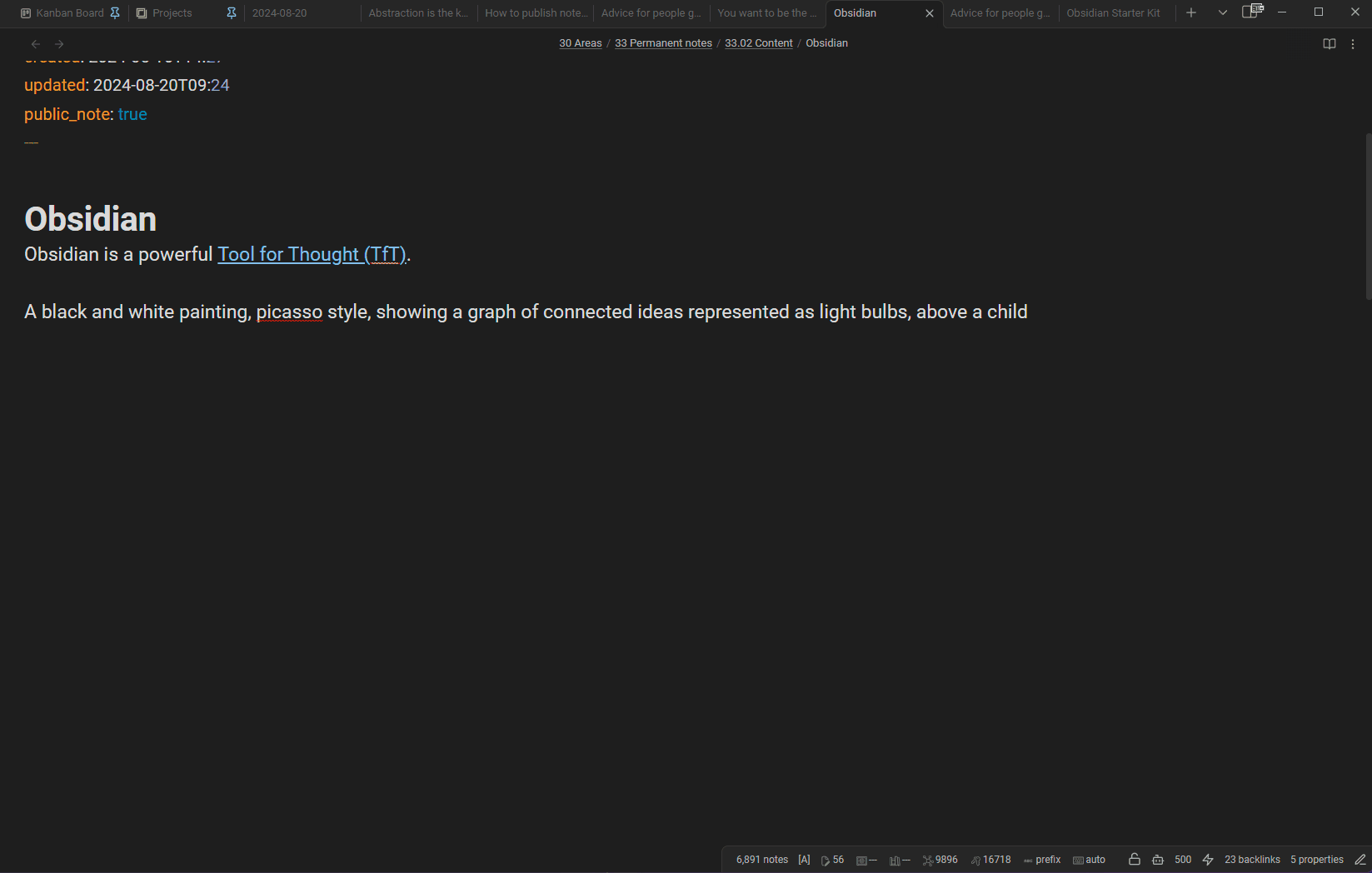Click the pencil edit mode status icon

(x=1360, y=860)
